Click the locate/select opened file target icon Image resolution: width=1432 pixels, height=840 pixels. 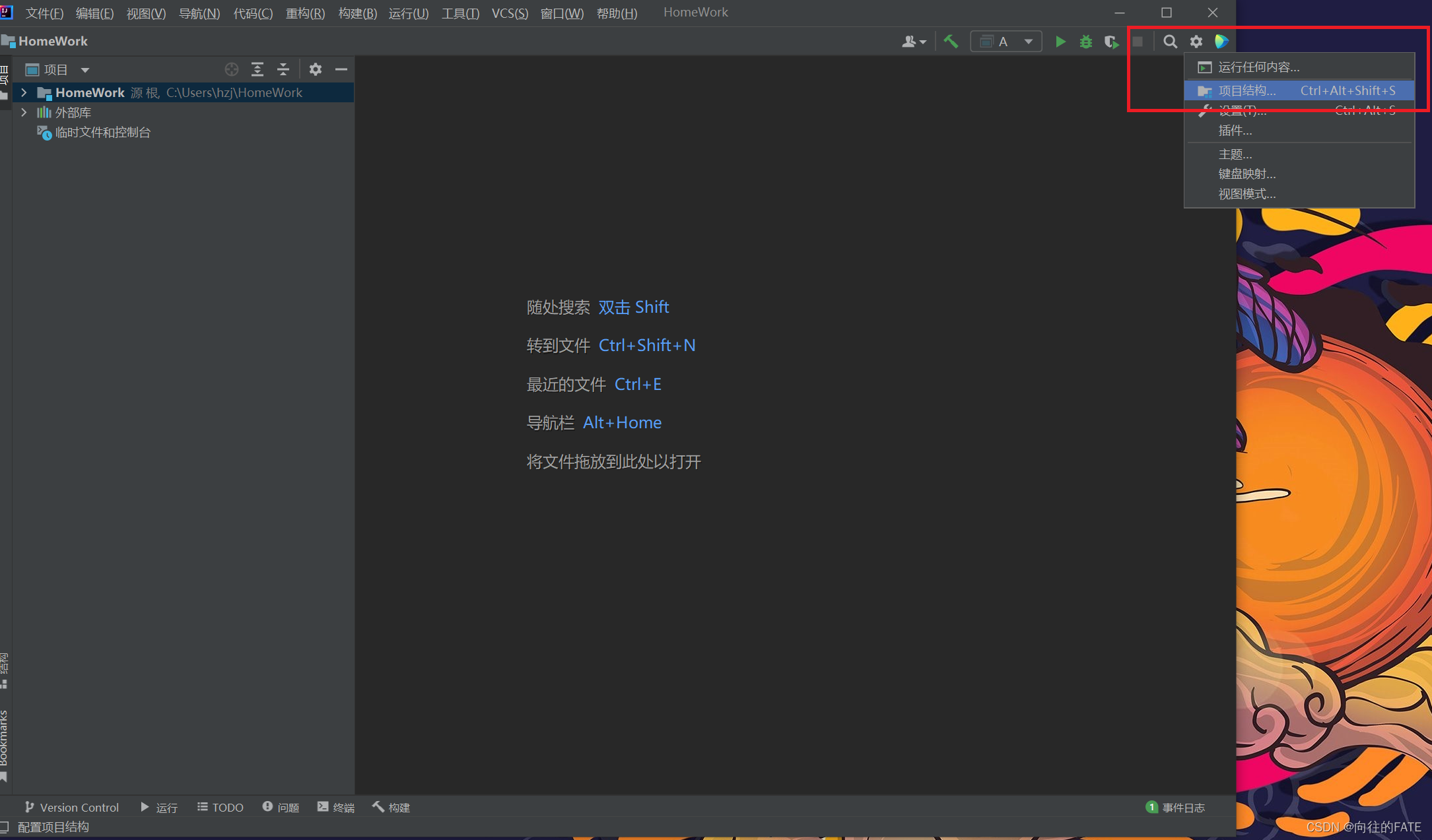pyautogui.click(x=231, y=69)
